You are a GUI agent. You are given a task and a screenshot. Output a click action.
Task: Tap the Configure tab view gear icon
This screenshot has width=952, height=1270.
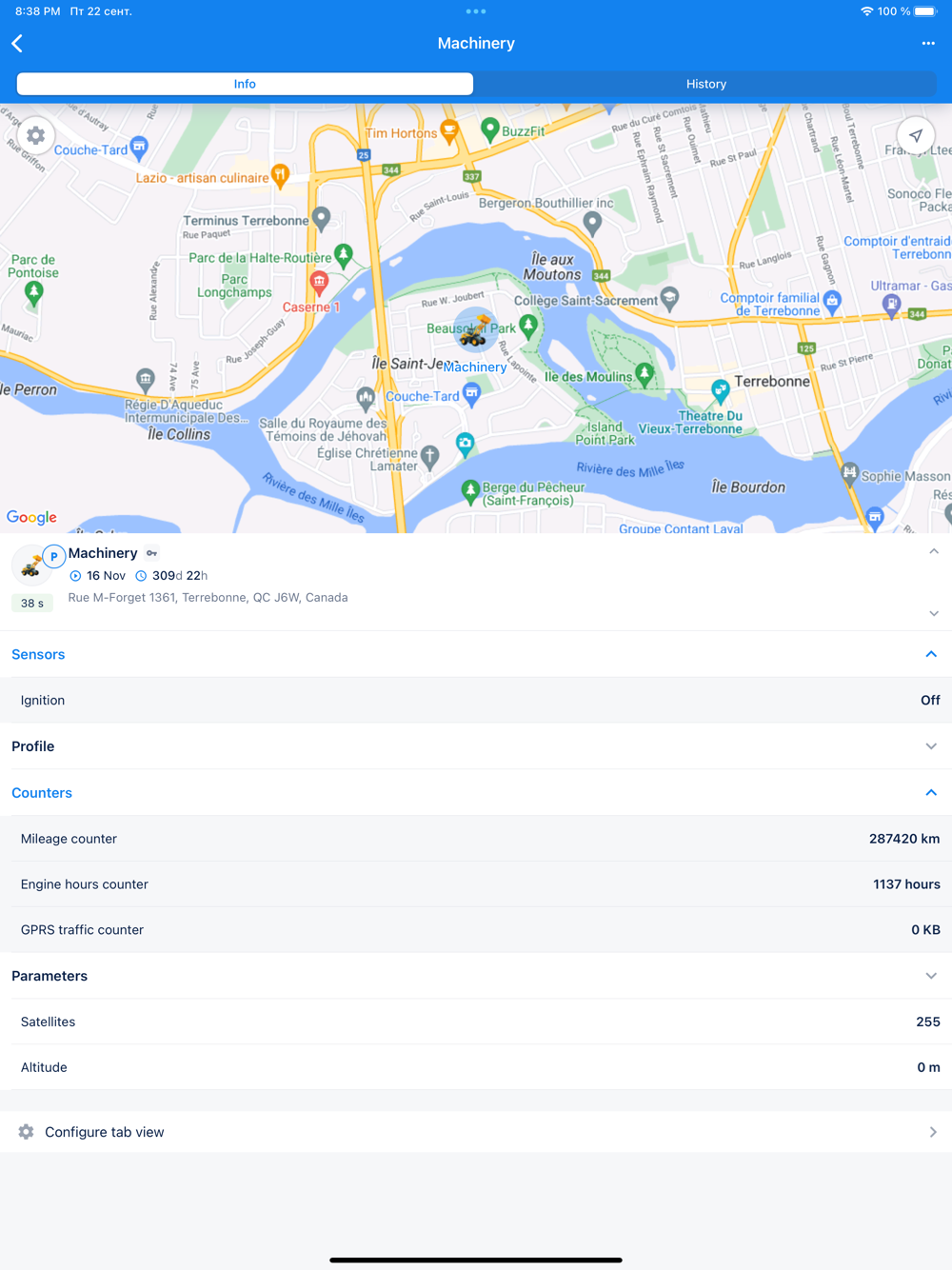pyautogui.click(x=26, y=1132)
